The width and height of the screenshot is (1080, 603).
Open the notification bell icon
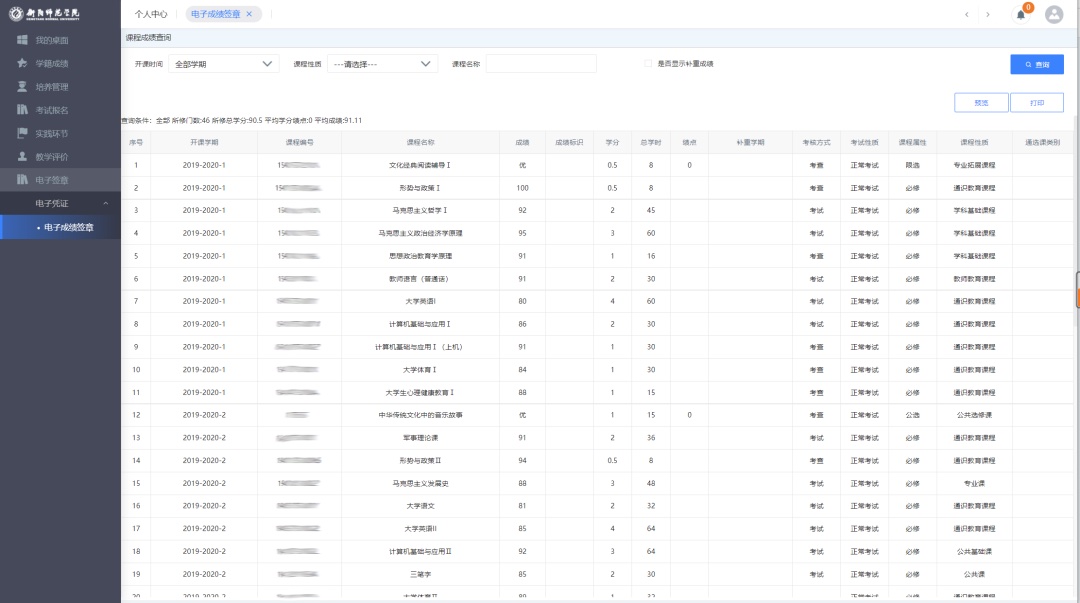[1020, 14]
